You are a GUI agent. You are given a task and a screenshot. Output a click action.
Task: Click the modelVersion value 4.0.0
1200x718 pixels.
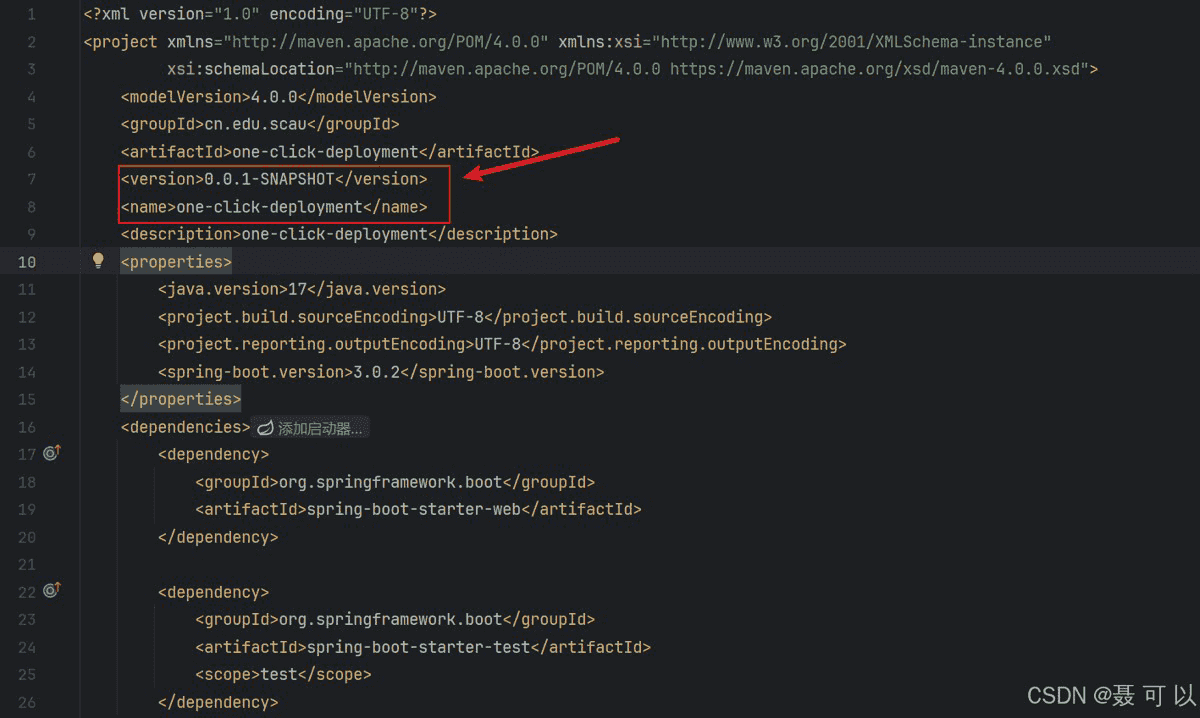click(x=268, y=97)
